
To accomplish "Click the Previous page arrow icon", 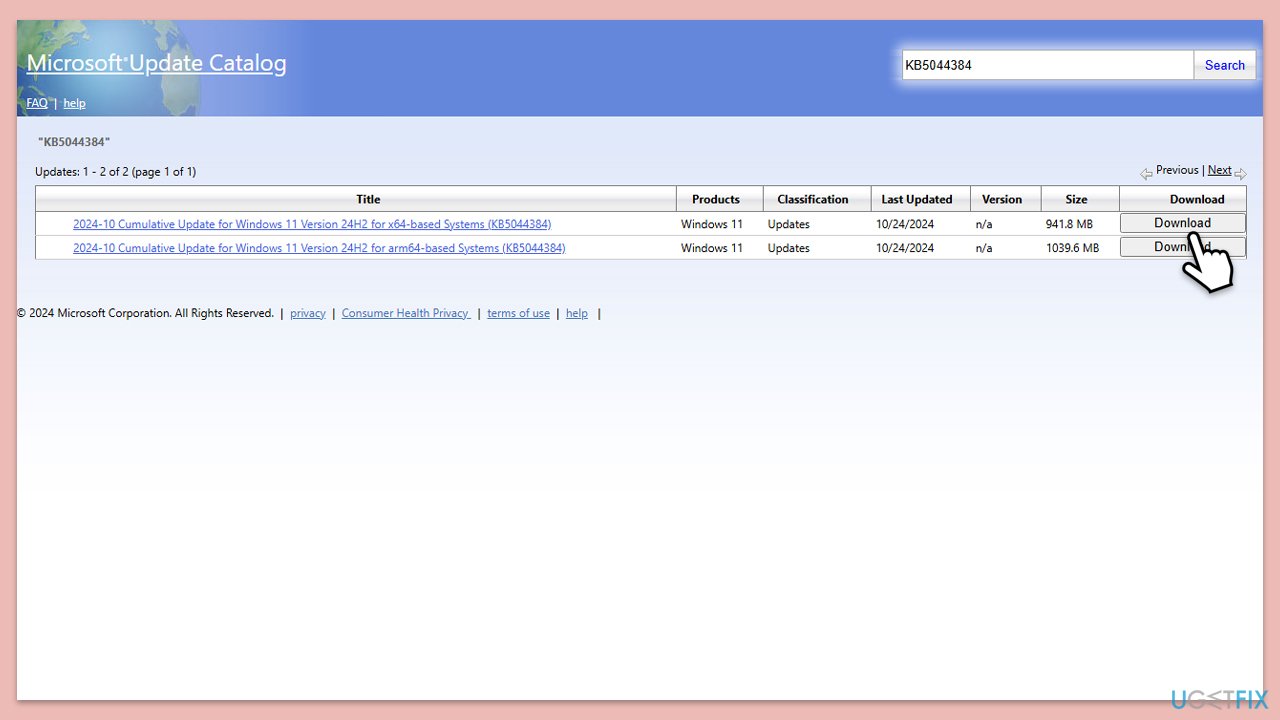I will (x=1146, y=174).
